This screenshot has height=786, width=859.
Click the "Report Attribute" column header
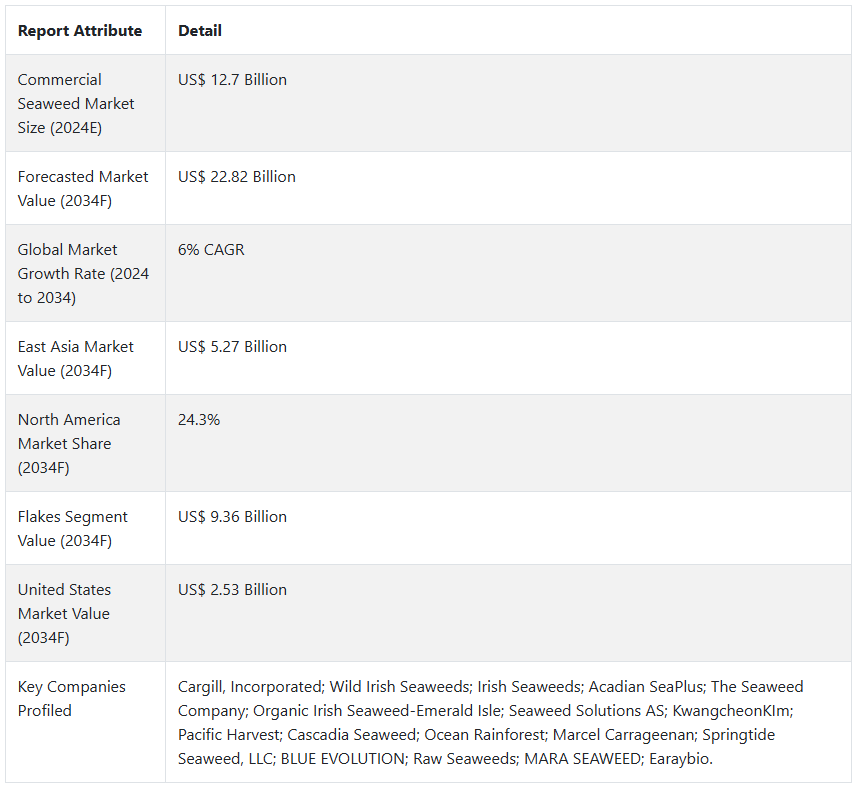click(x=80, y=31)
